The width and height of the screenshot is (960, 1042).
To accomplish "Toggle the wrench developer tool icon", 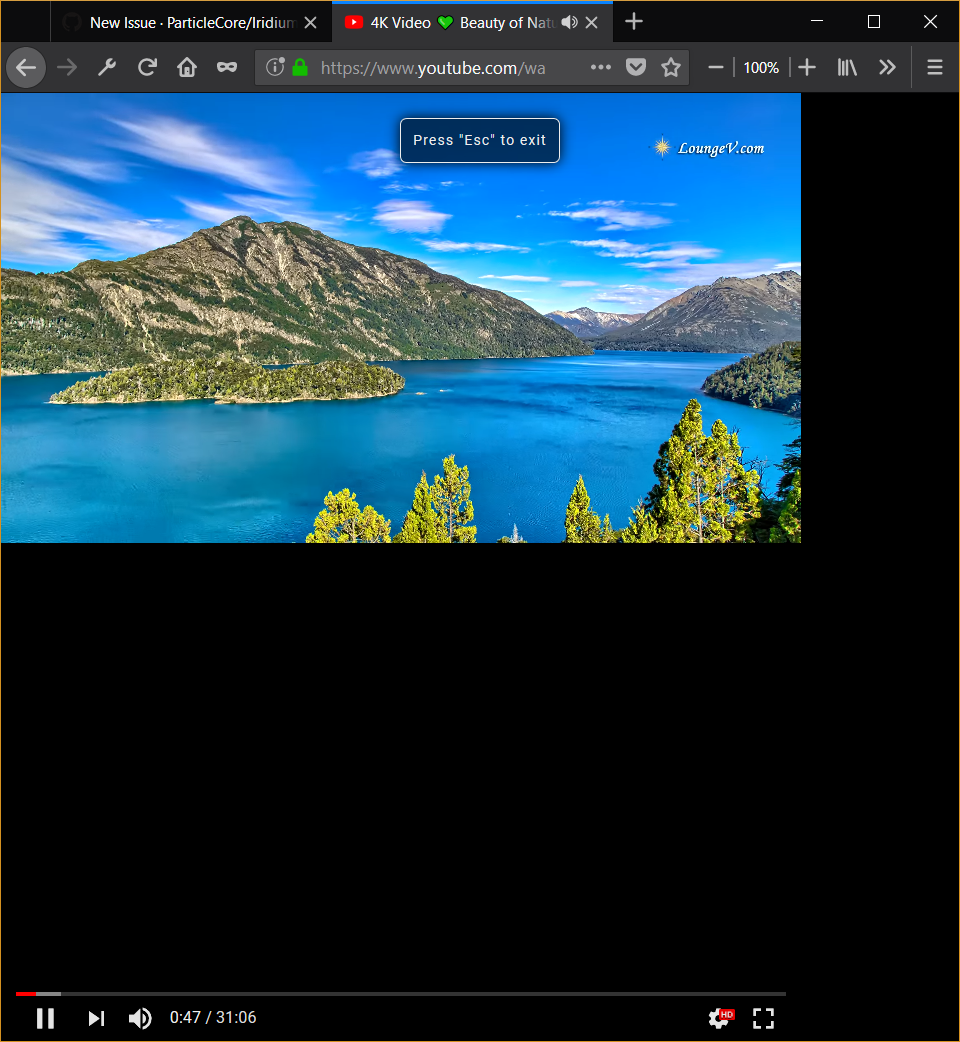I will [x=107, y=67].
